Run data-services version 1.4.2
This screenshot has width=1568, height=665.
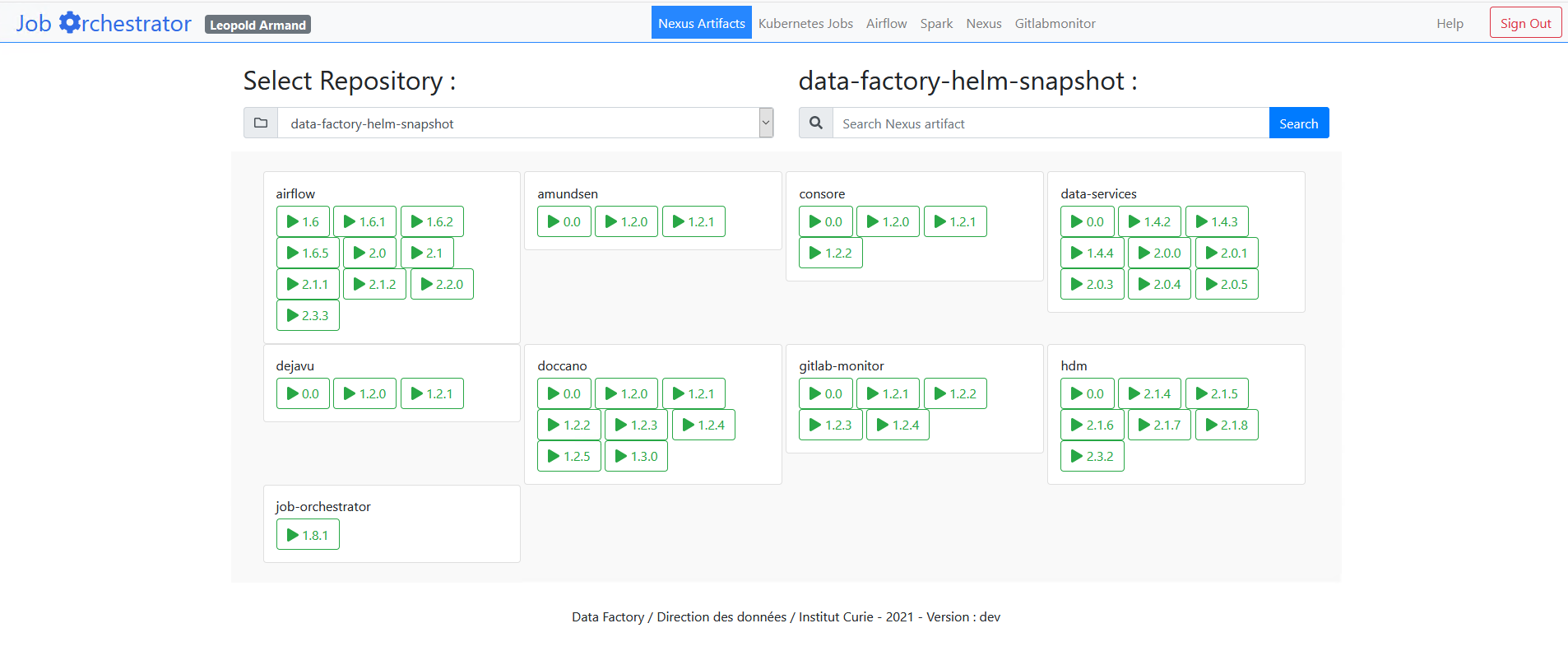click(x=1149, y=221)
